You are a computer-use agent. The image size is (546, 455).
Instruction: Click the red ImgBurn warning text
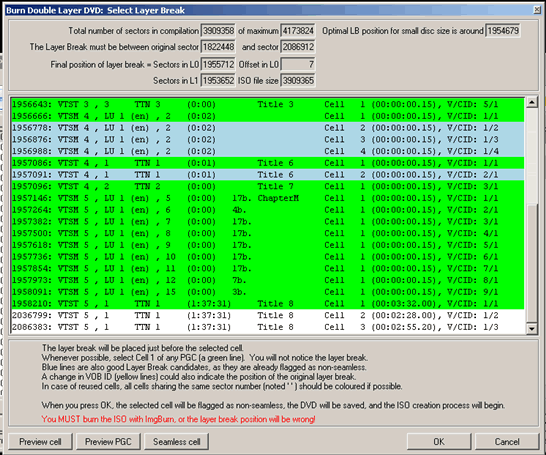pos(178,419)
